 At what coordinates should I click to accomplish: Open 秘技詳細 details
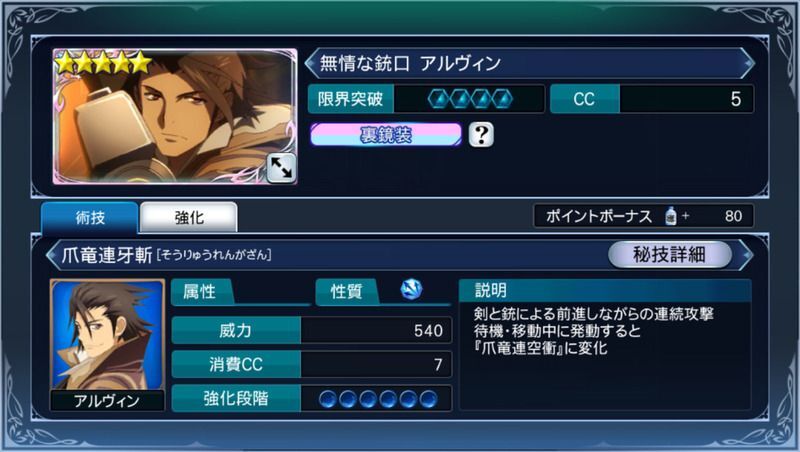(669, 254)
